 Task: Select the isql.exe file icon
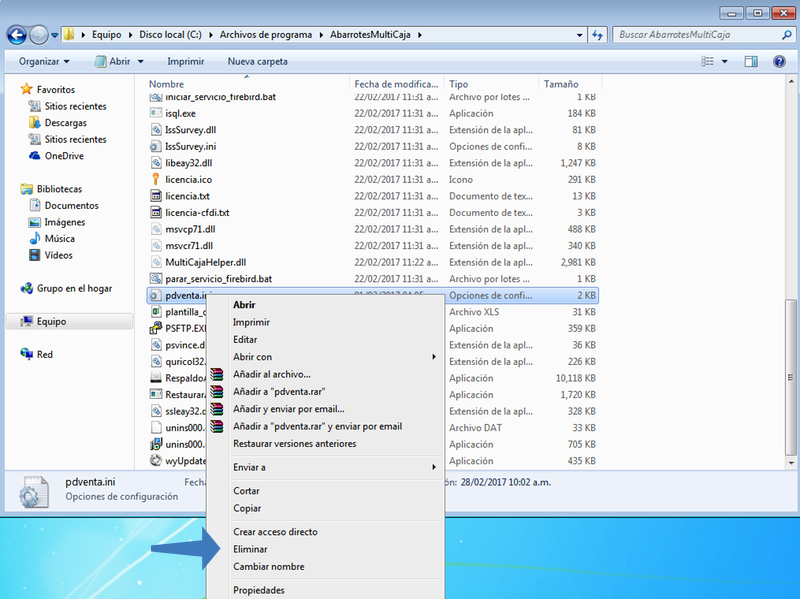coord(156,113)
